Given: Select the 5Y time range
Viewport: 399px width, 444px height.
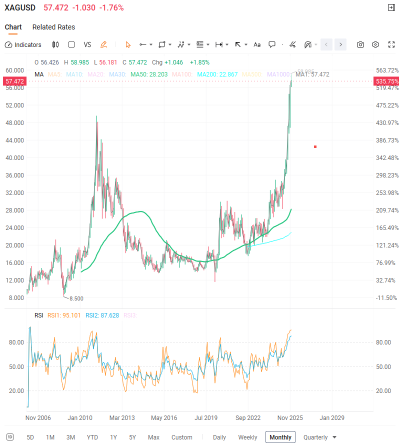Looking at the screenshot, I should (x=133, y=437).
